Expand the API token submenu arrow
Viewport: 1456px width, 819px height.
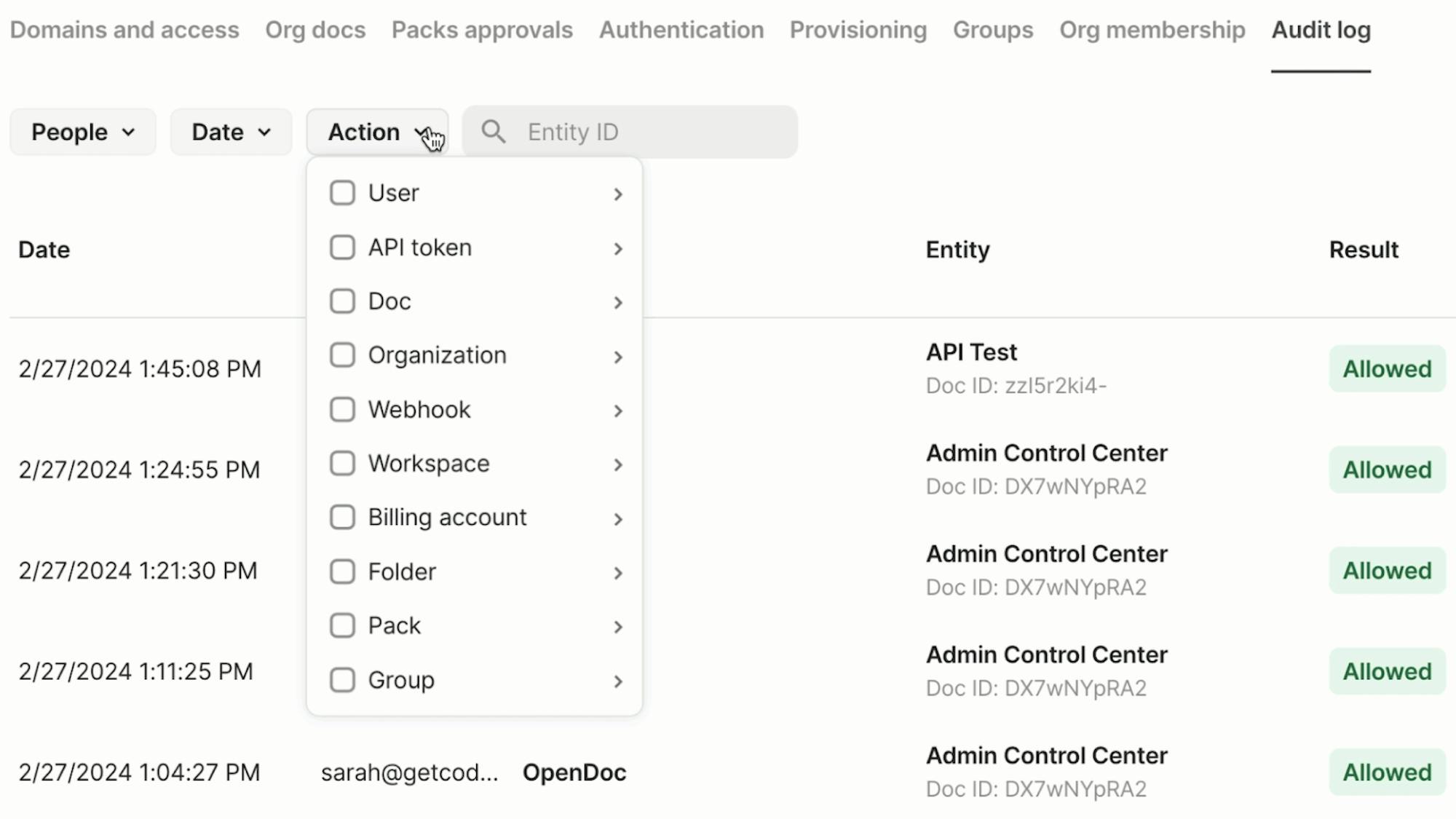pyautogui.click(x=618, y=249)
